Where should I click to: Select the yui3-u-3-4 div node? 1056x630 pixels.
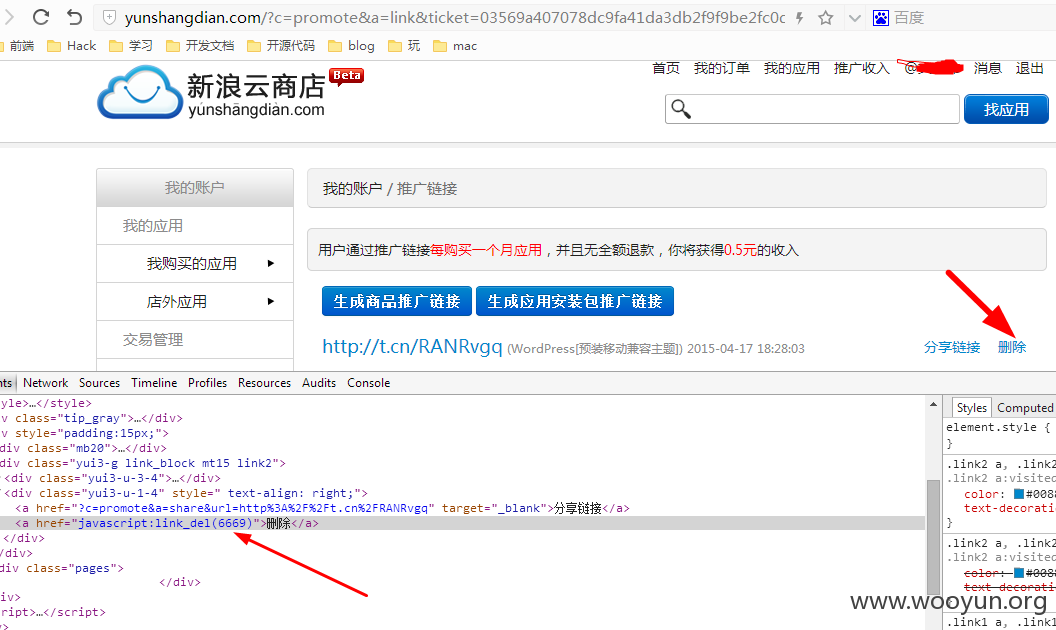click(x=112, y=478)
